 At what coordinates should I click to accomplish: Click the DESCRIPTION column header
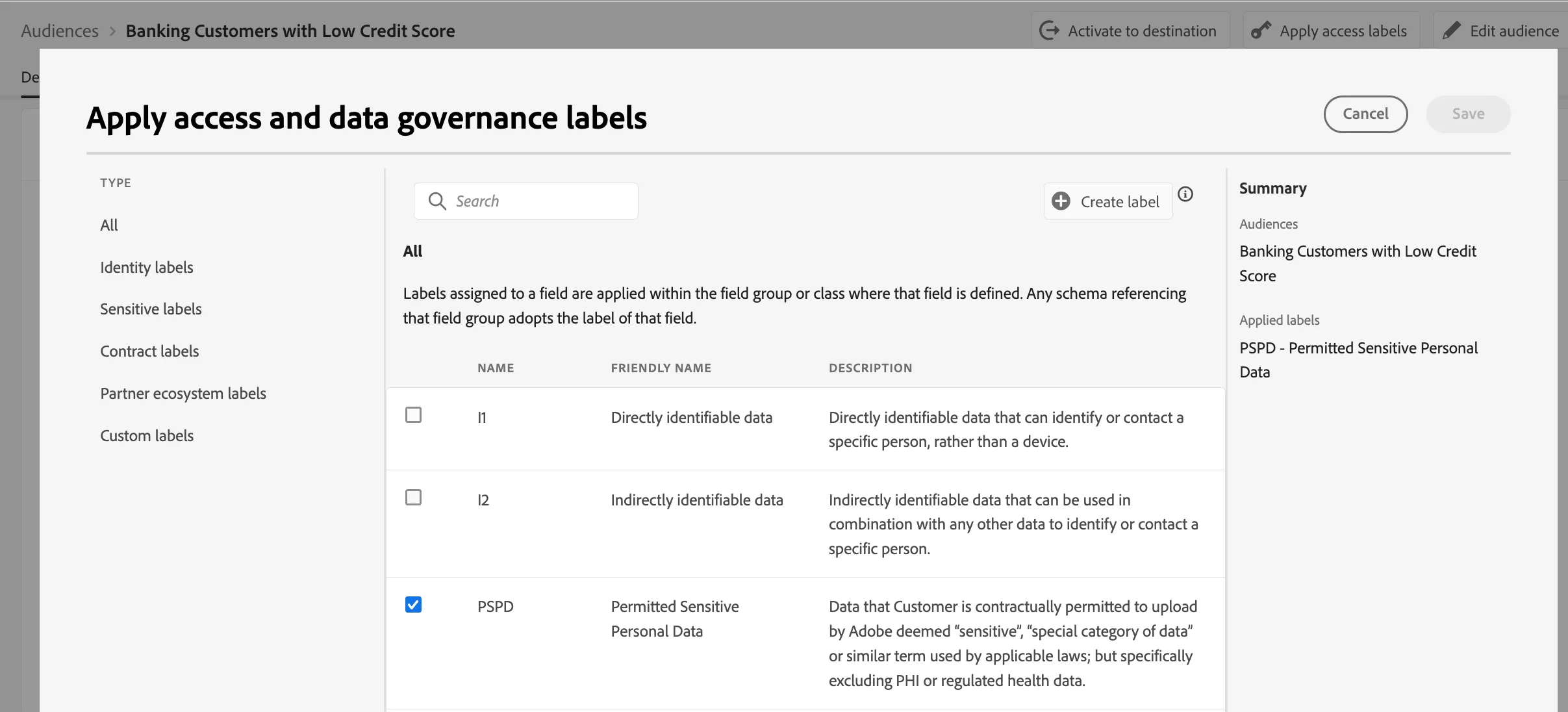[x=870, y=368]
